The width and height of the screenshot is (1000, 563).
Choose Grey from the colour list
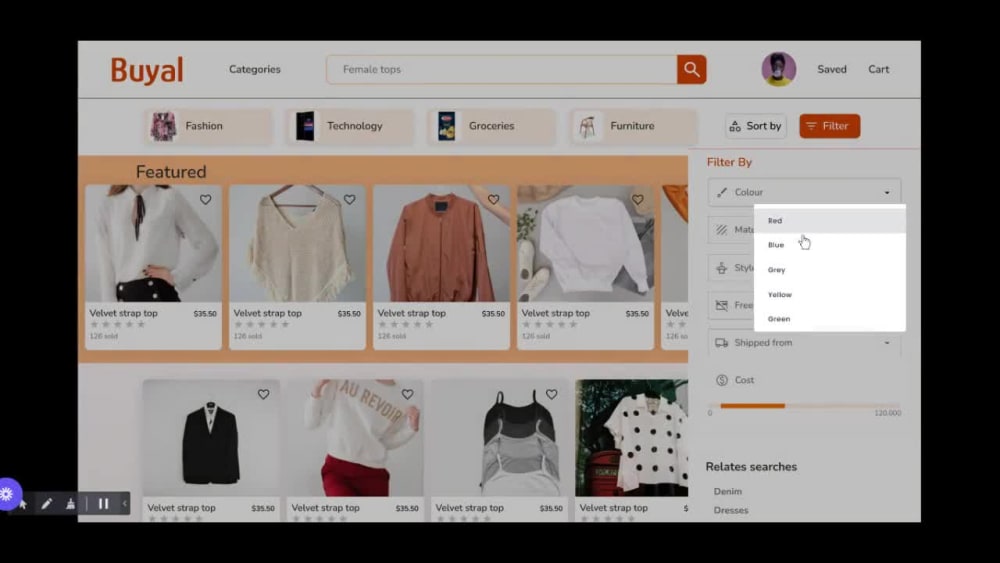(x=830, y=270)
